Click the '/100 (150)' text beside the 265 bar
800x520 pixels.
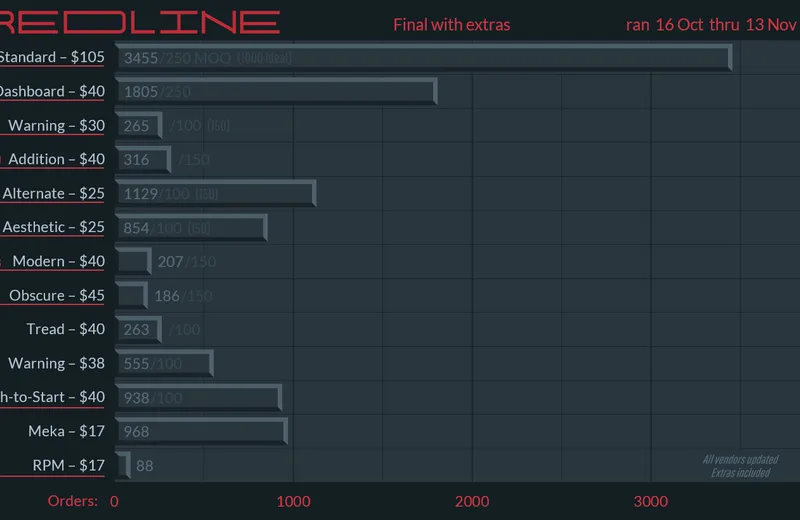pos(200,126)
